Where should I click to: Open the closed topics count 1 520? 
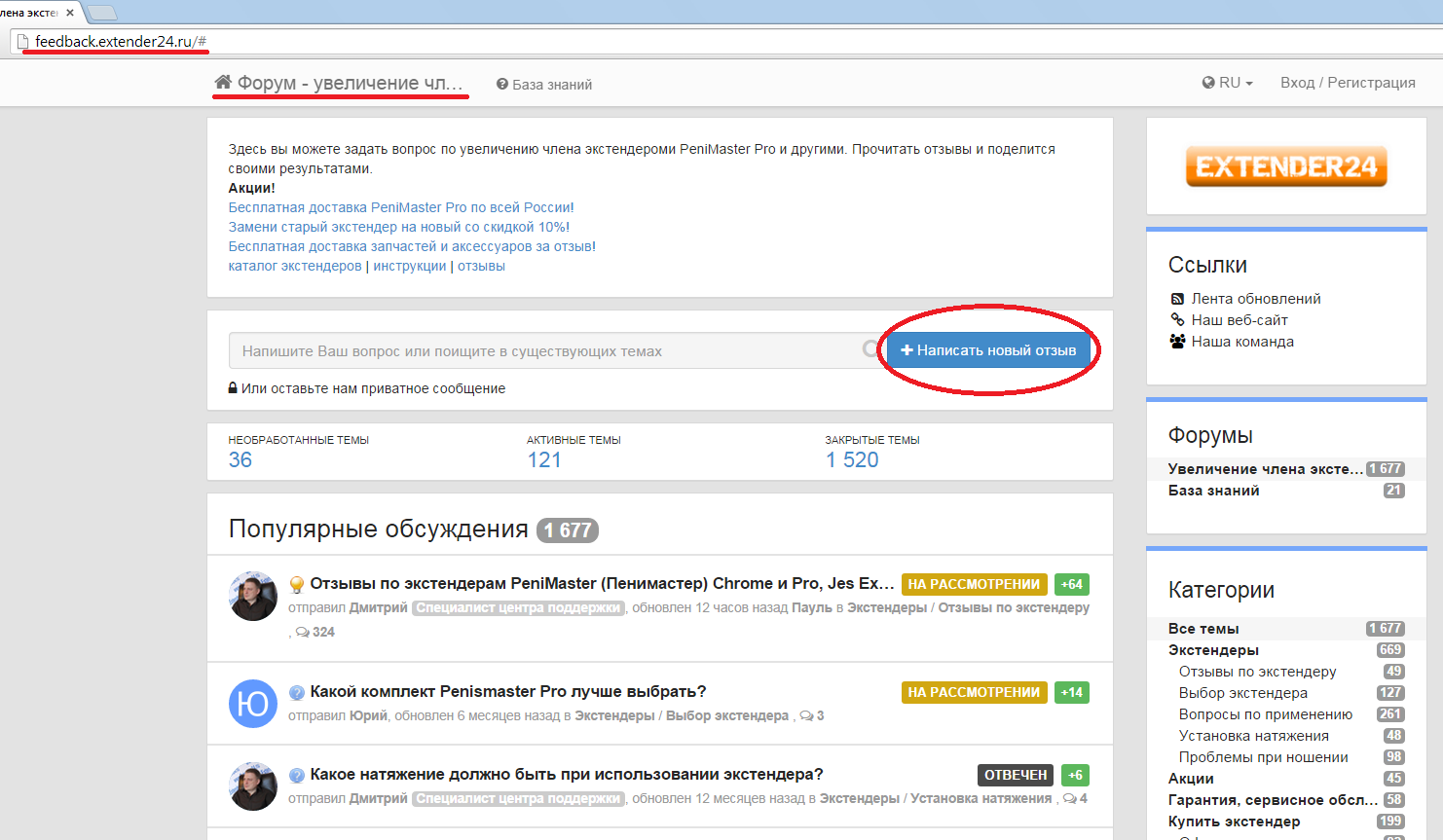point(852,459)
